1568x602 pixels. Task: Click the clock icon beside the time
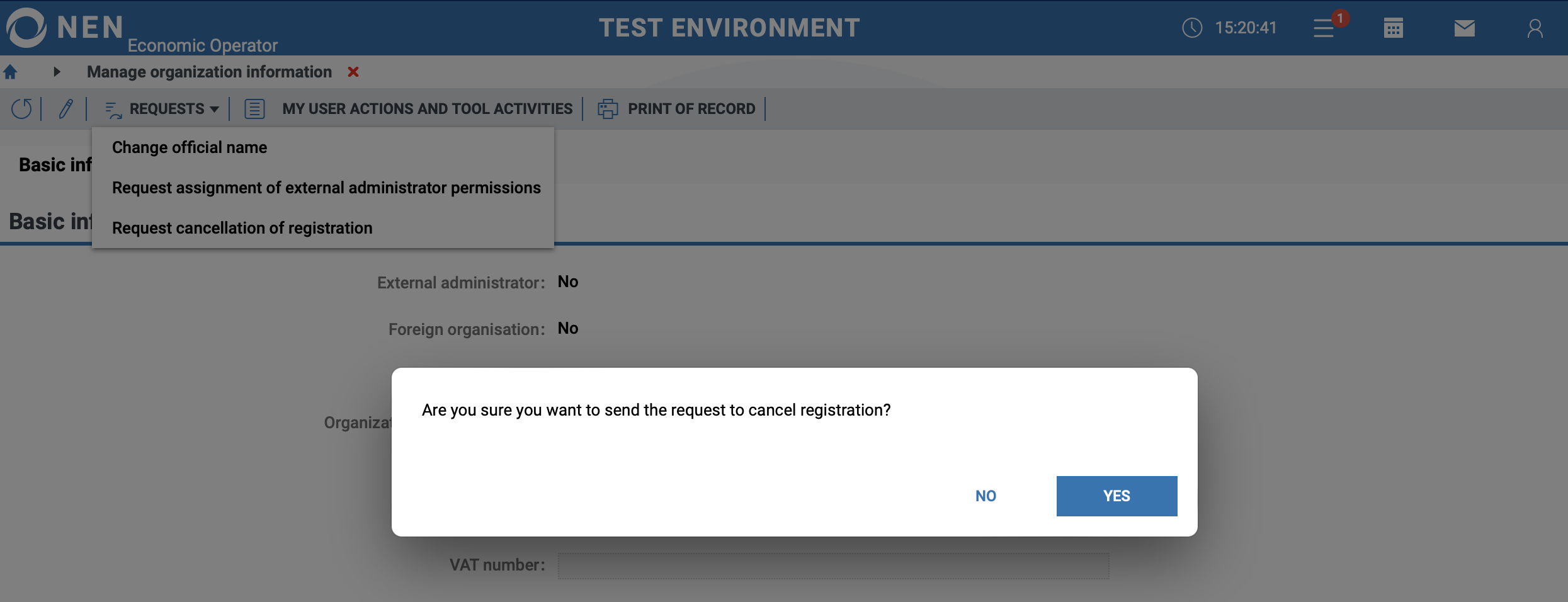pyautogui.click(x=1191, y=28)
